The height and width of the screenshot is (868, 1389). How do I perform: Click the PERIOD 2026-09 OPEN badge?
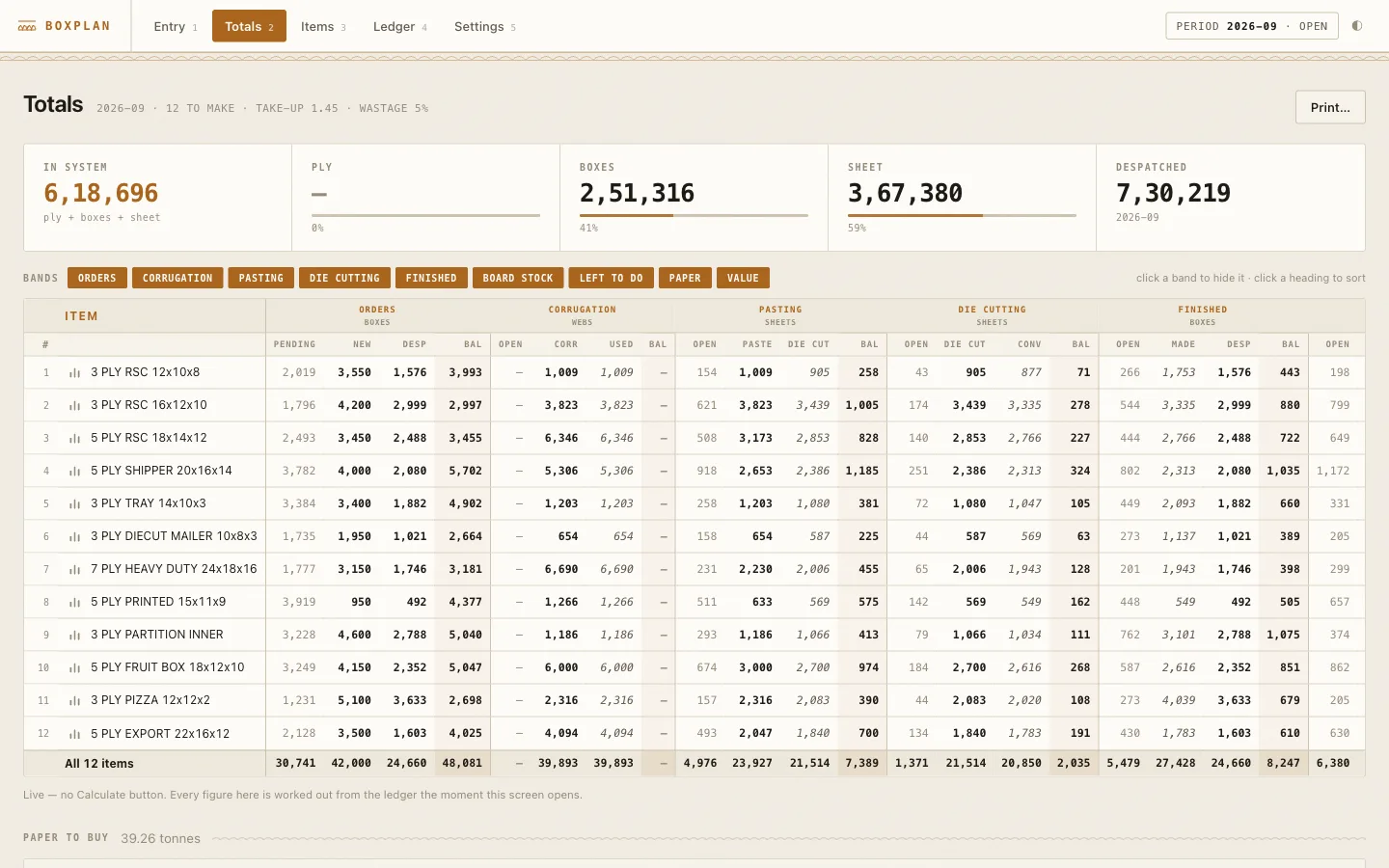1252,26
